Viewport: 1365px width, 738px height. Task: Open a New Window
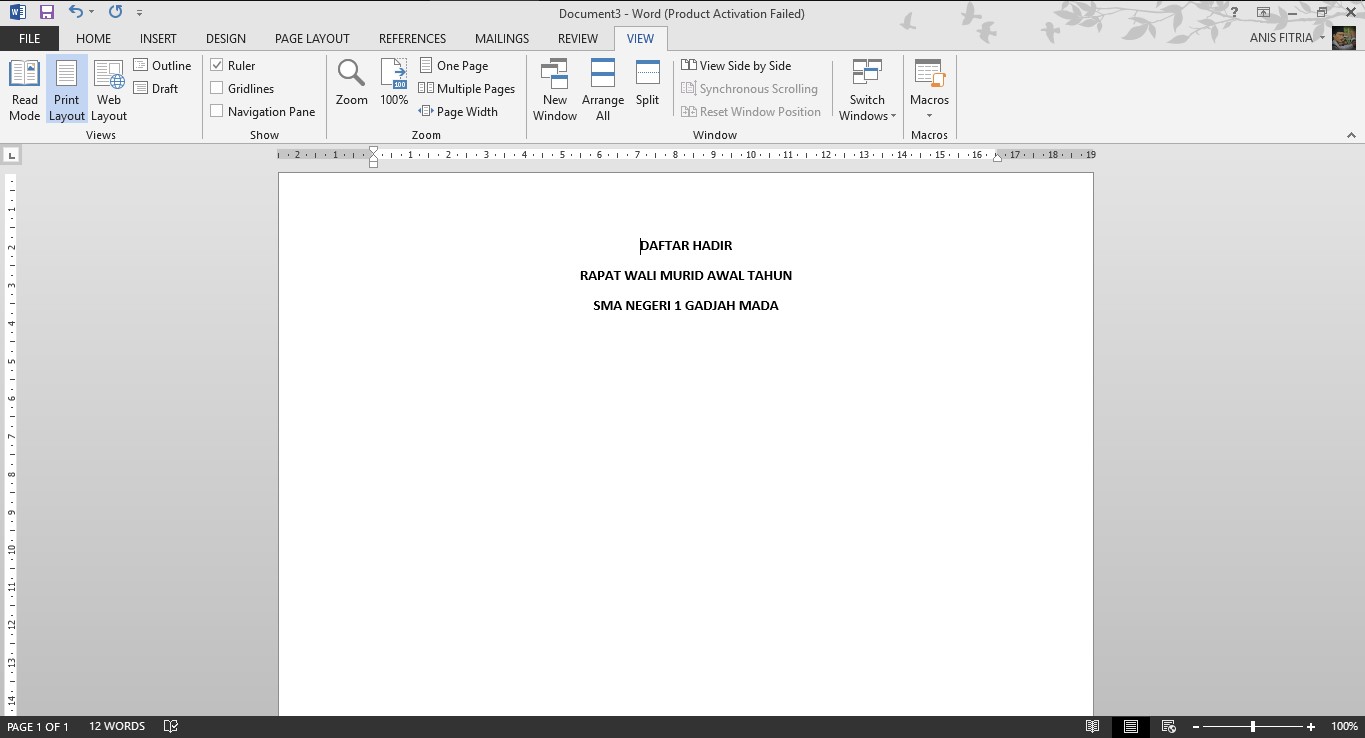[x=555, y=89]
